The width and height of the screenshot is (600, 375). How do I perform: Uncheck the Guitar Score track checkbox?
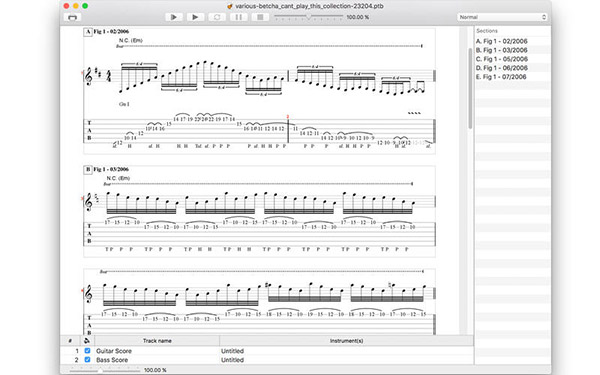pyautogui.click(x=87, y=351)
